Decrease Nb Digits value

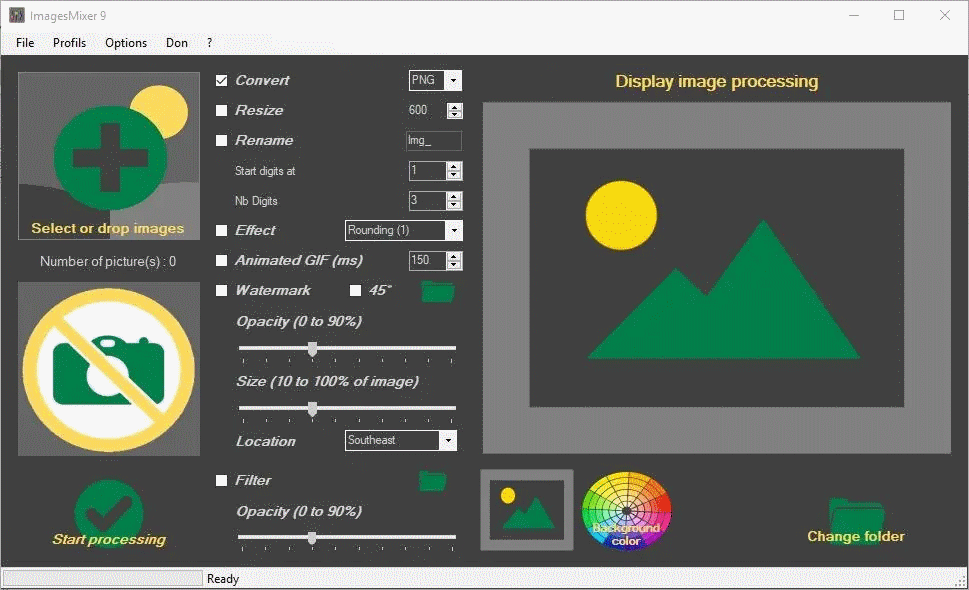pyautogui.click(x=454, y=204)
